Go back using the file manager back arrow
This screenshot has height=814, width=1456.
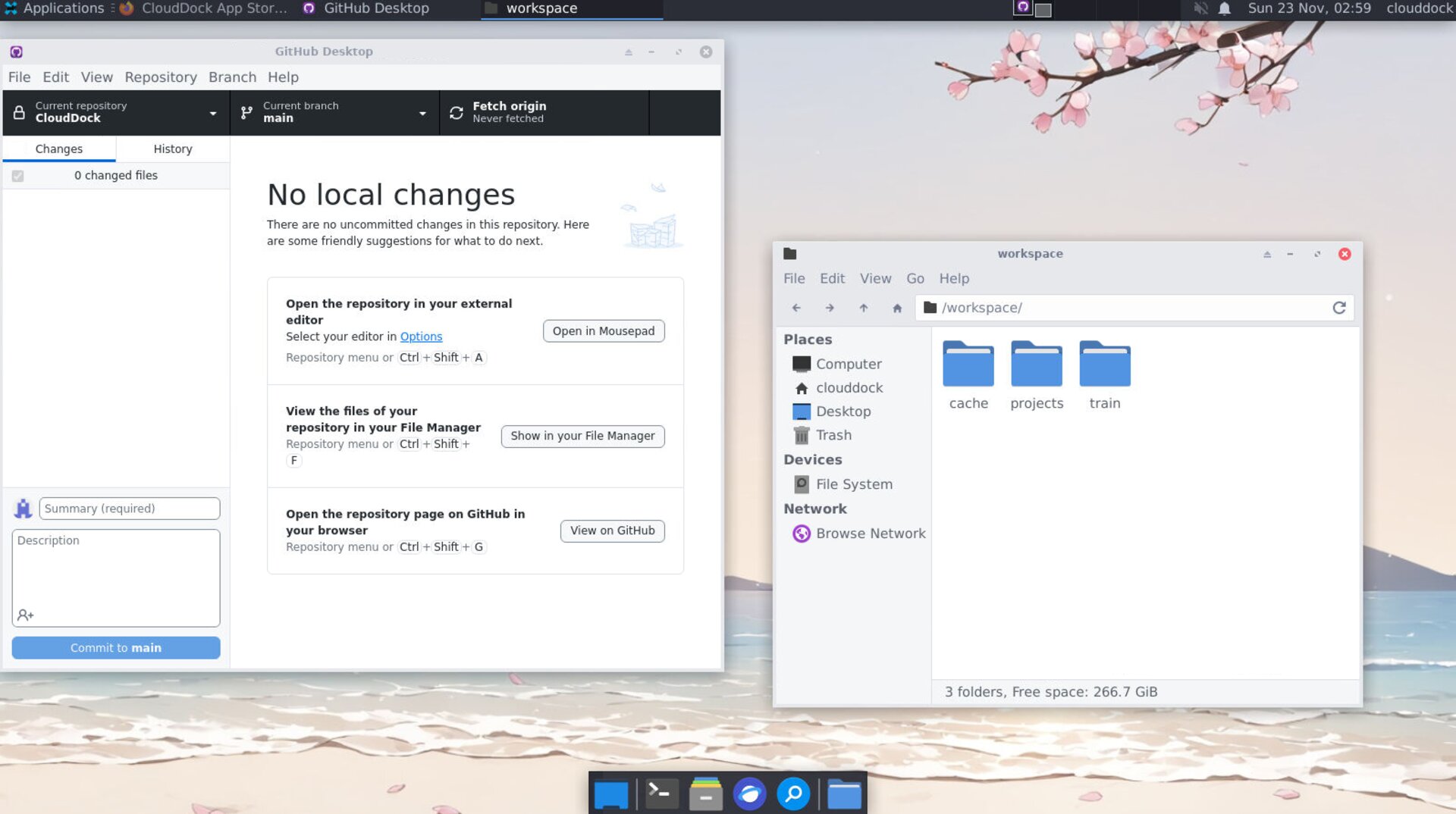[x=795, y=308]
